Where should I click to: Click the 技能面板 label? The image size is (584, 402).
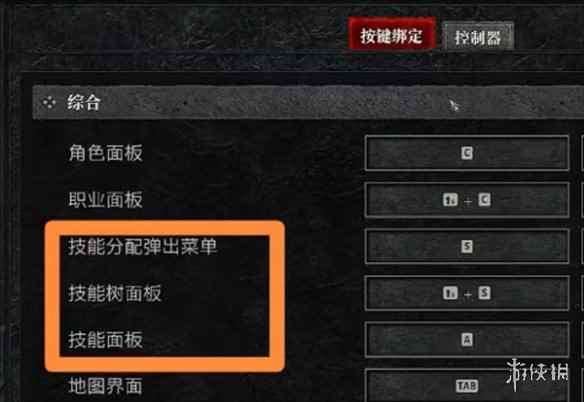point(105,340)
